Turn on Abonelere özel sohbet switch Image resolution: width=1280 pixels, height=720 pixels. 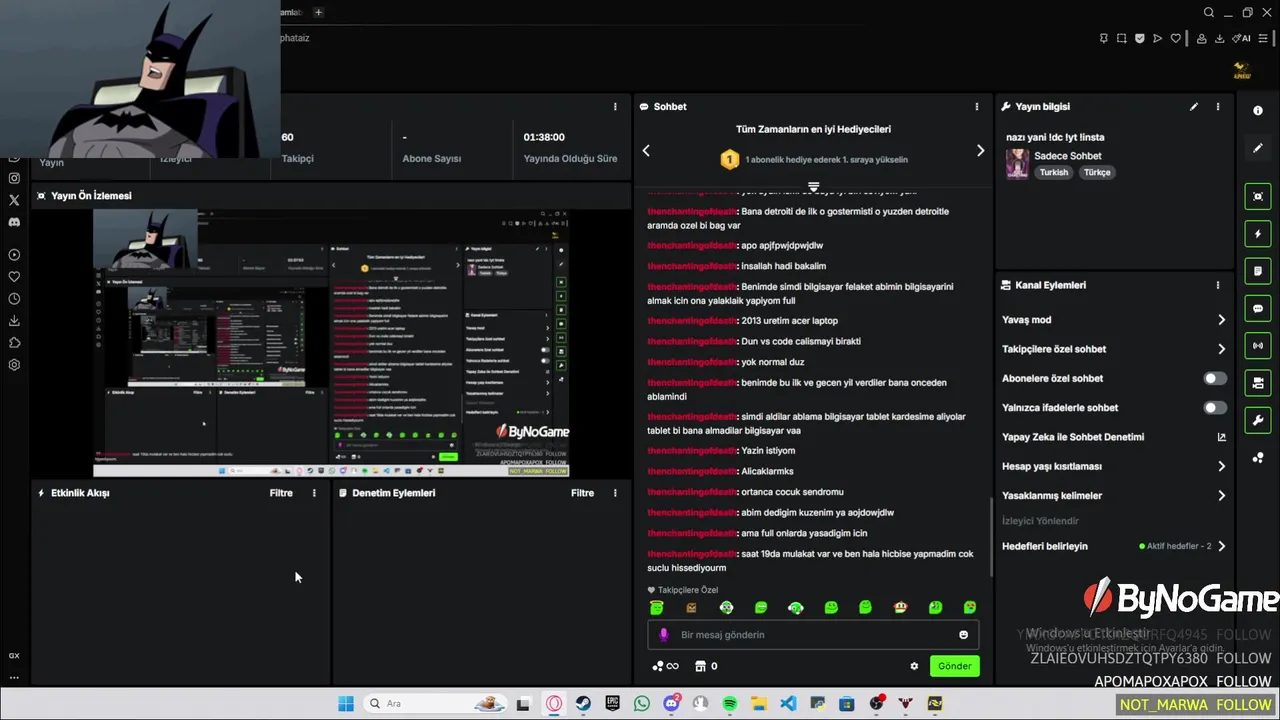1214,378
